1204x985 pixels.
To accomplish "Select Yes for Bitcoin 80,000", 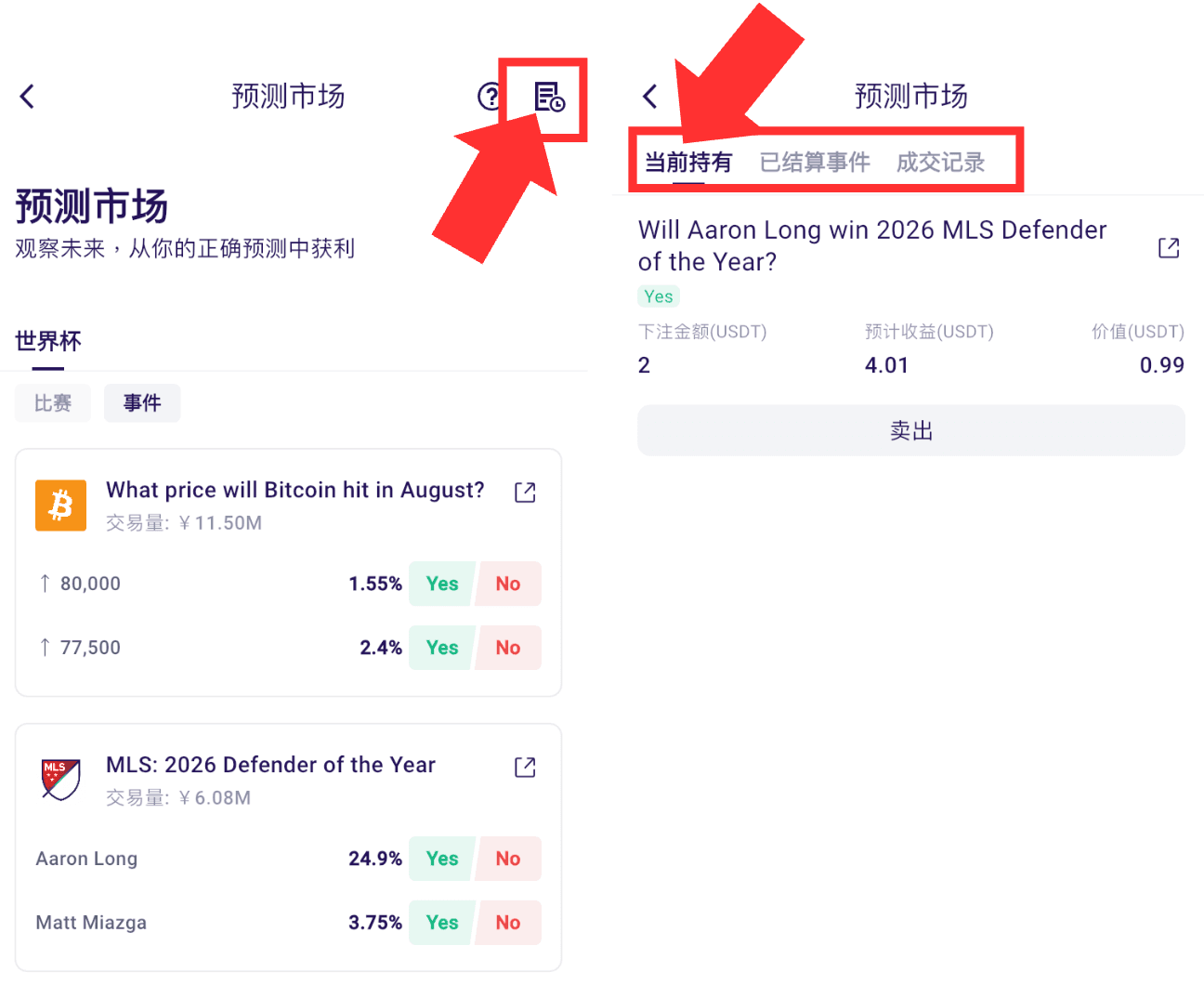I will (x=442, y=584).
